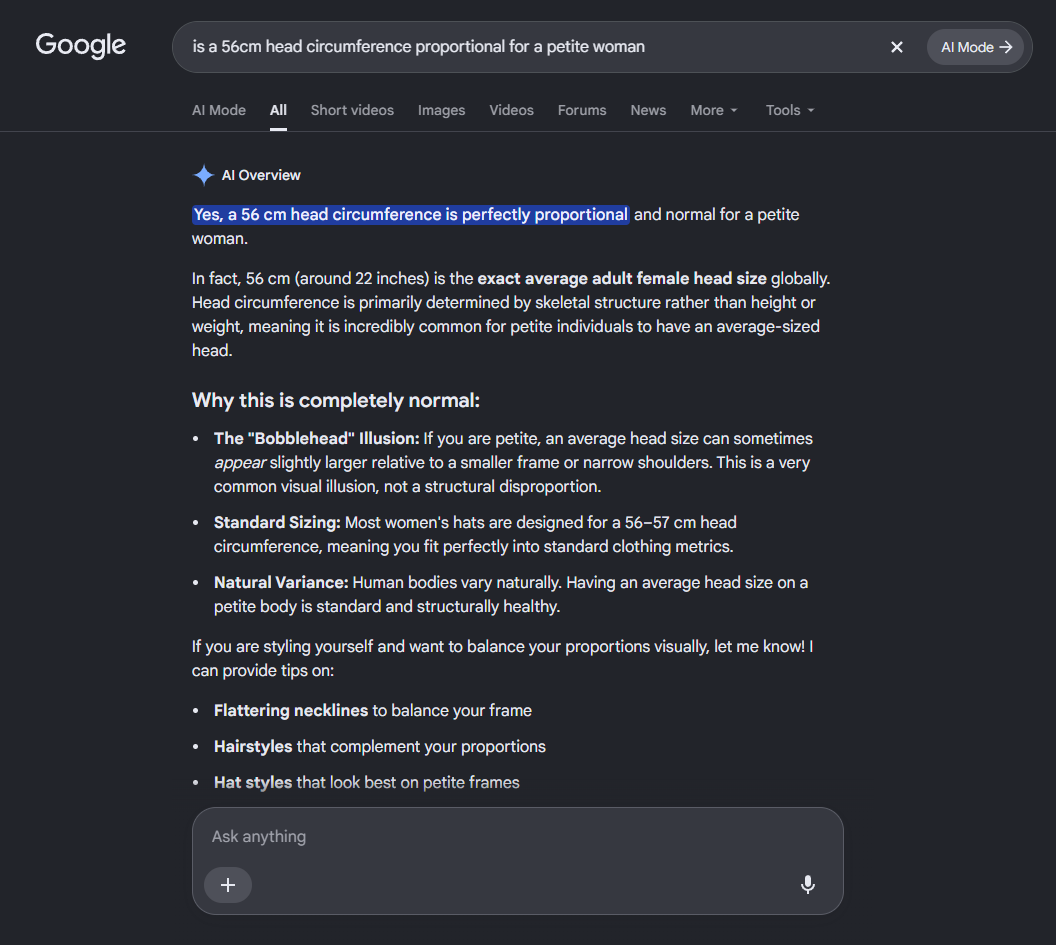Go to the Forums tab

tap(582, 110)
